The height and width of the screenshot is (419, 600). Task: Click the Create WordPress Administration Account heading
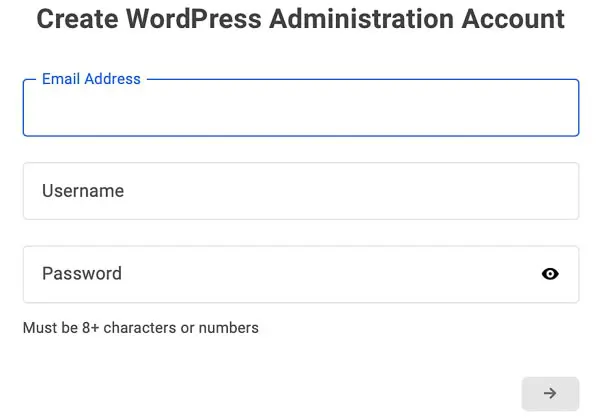coord(300,19)
